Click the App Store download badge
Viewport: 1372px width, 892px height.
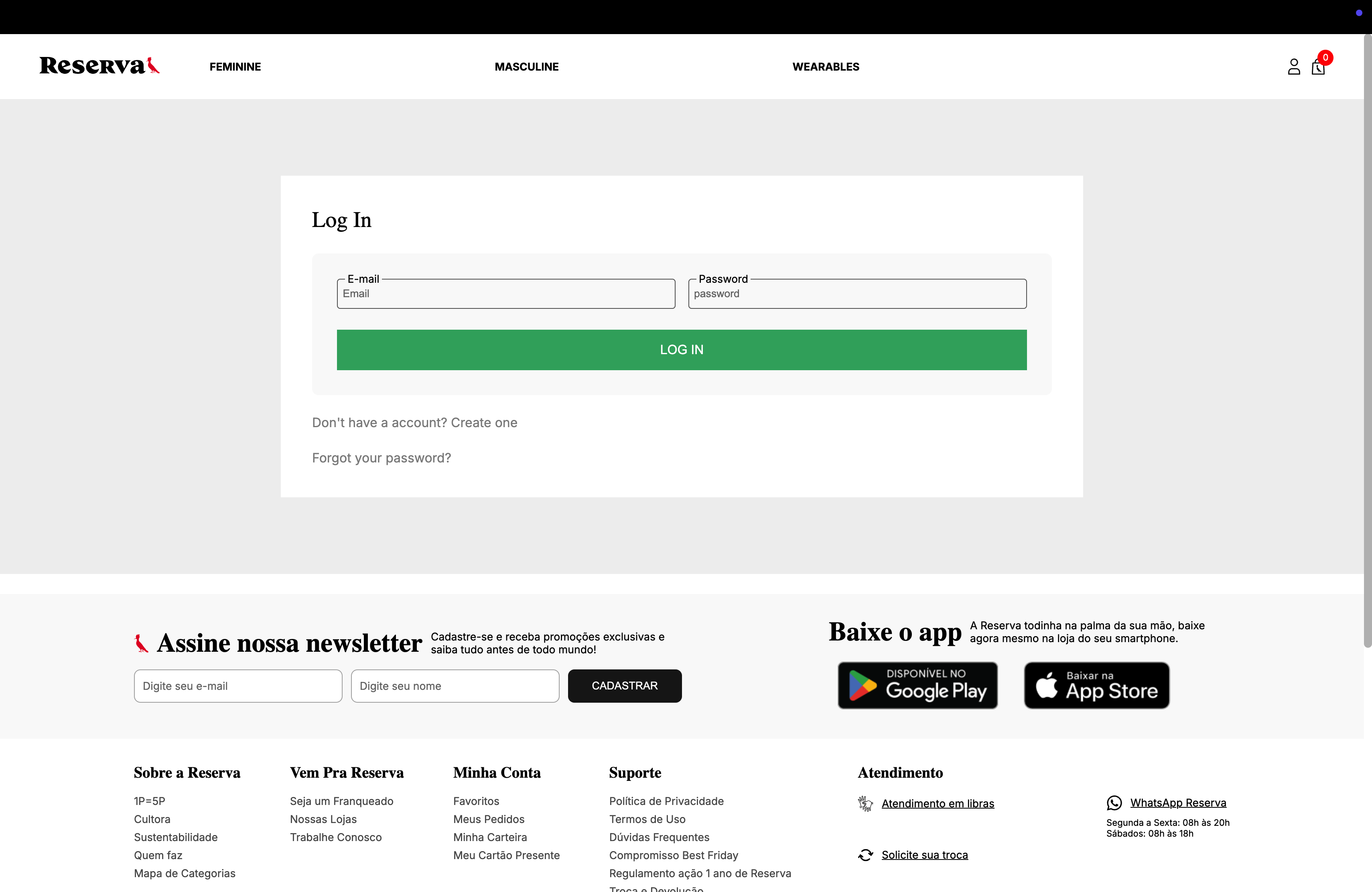coord(1096,685)
